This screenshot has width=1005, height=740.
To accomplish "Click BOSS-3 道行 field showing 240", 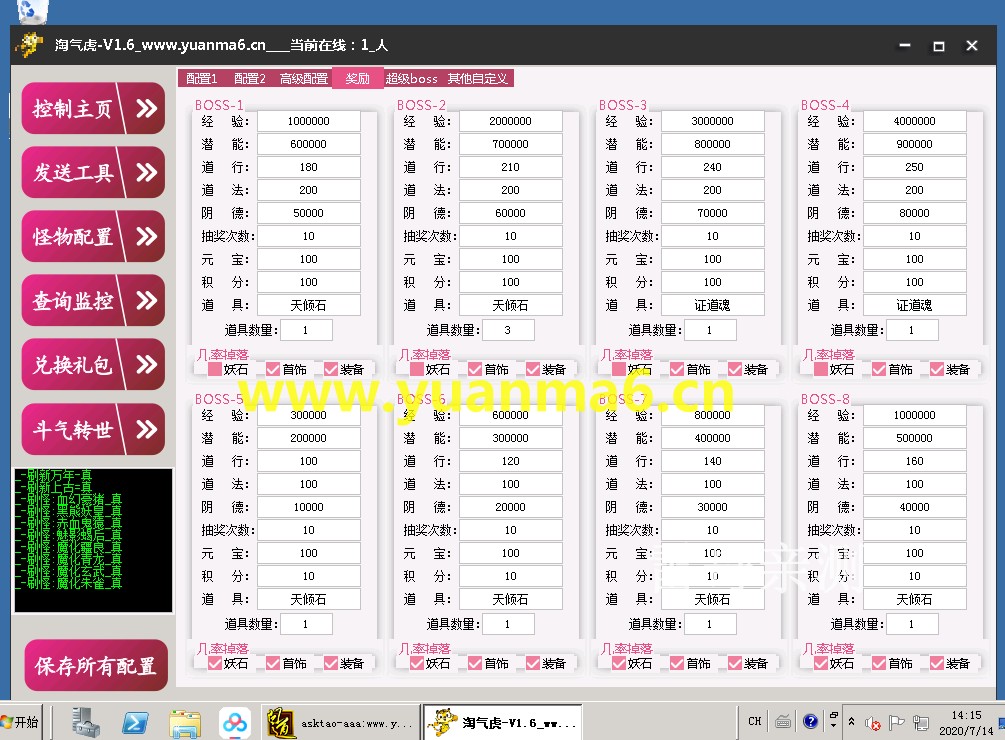I will 712,167.
